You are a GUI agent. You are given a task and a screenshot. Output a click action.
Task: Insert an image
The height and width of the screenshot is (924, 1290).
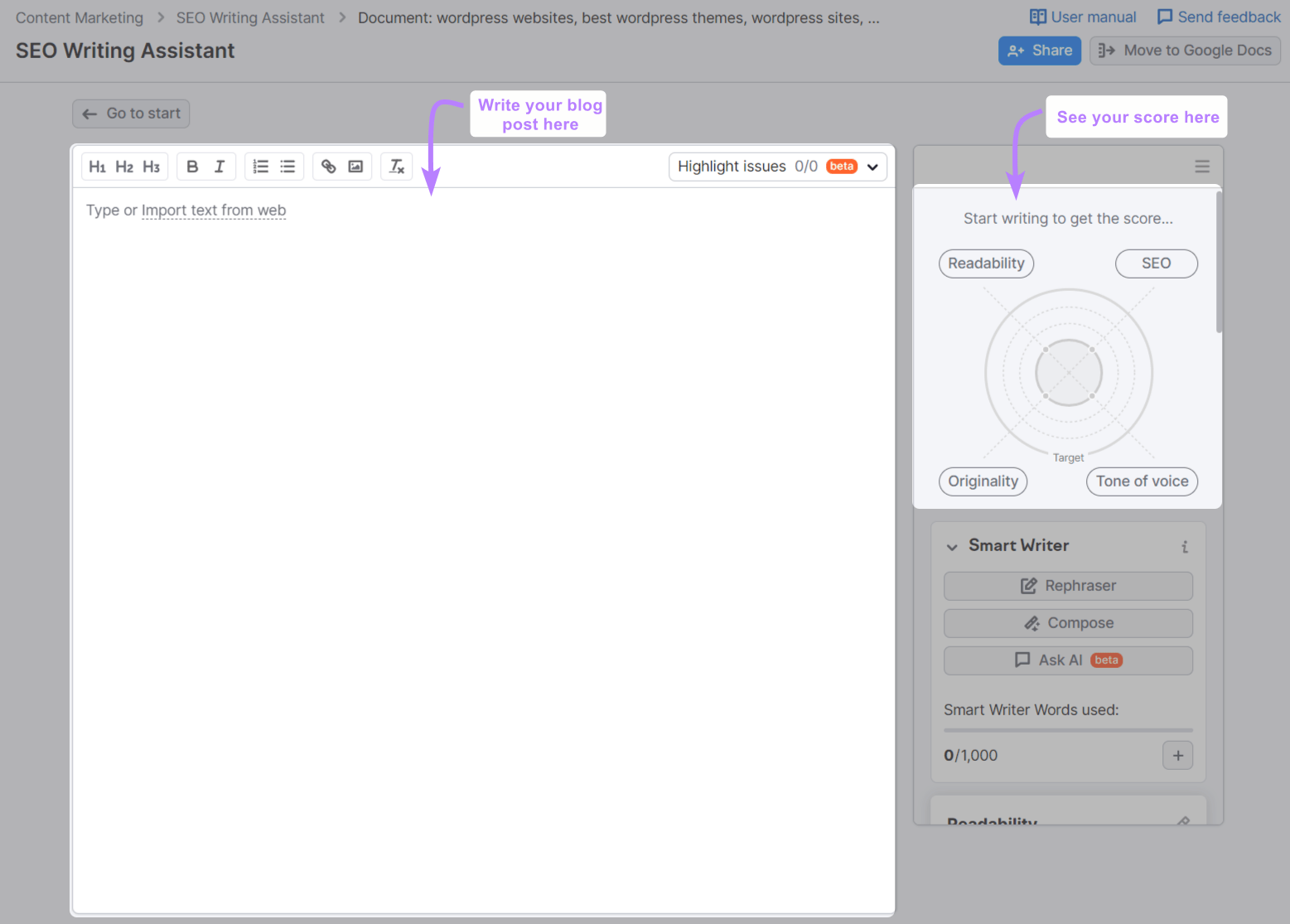click(355, 166)
